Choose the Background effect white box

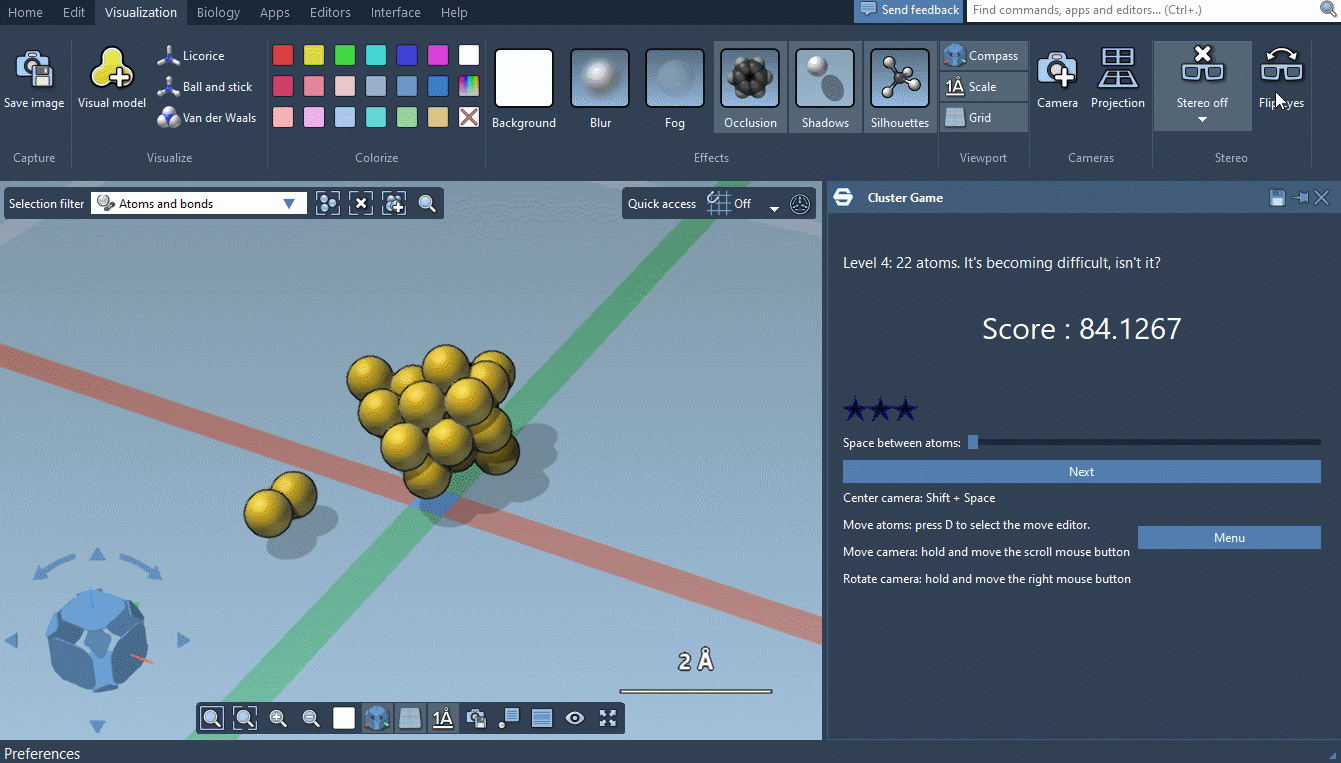(524, 78)
